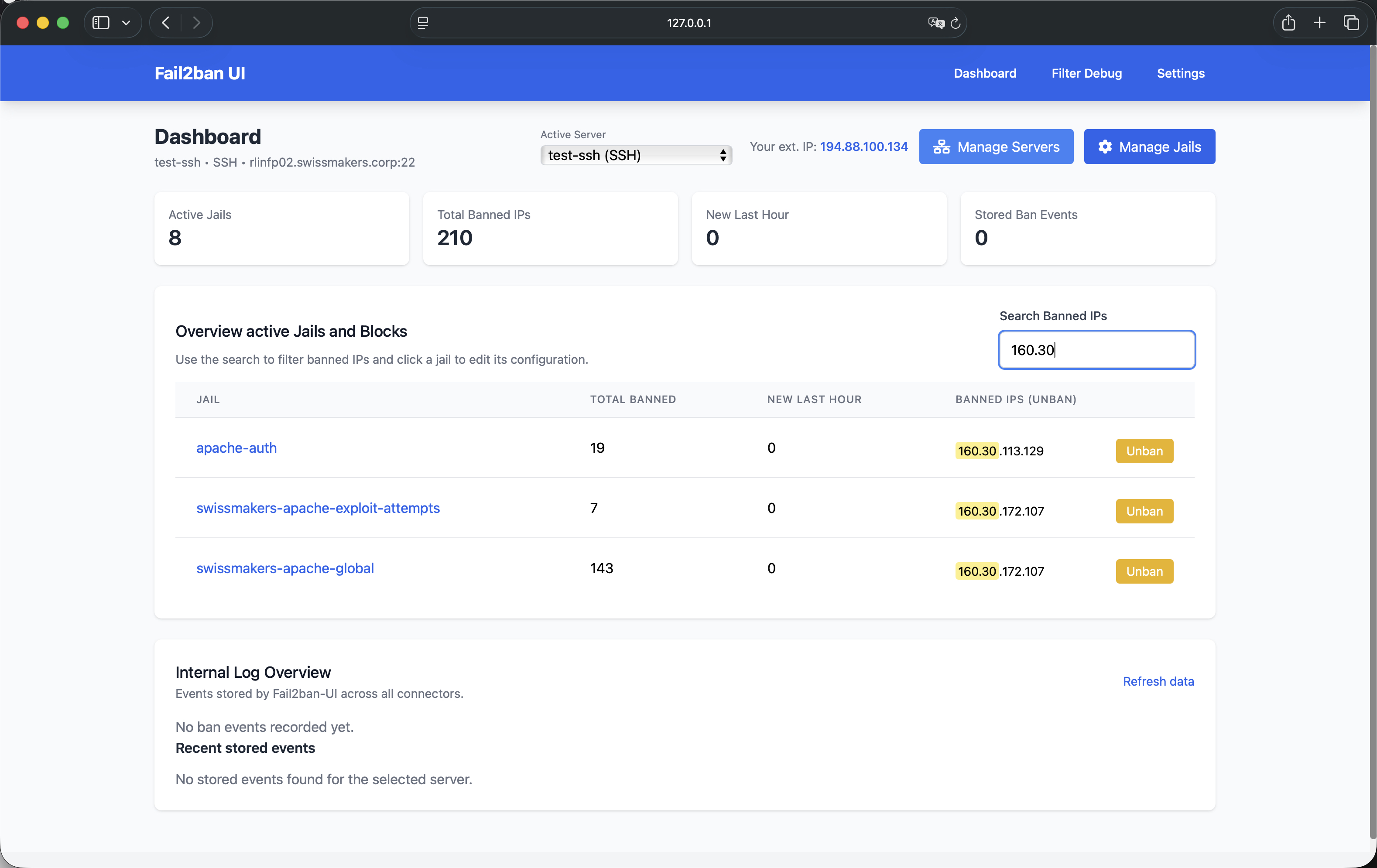Open a new tab with plus icon
Screen dimensions: 1377x868
(x=1319, y=23)
